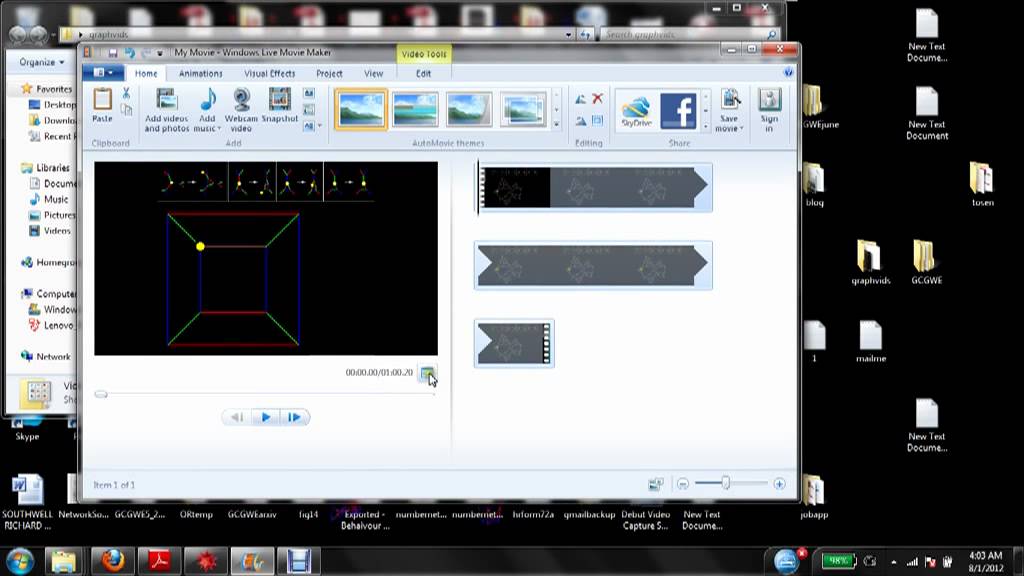This screenshot has height=576, width=1024.
Task: Click the zoom in plus button
Action: point(779,484)
